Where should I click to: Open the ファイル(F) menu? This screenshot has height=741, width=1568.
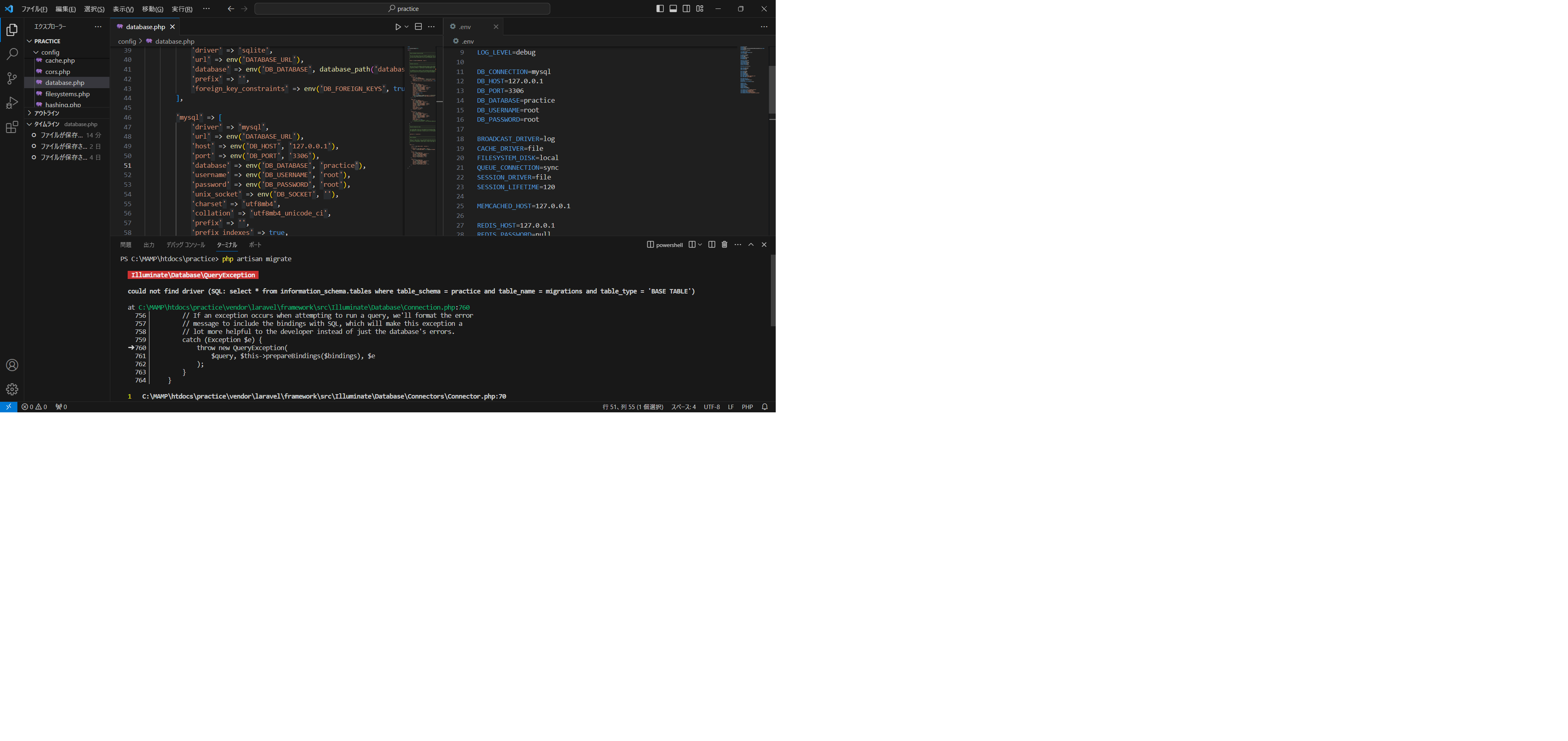(34, 9)
